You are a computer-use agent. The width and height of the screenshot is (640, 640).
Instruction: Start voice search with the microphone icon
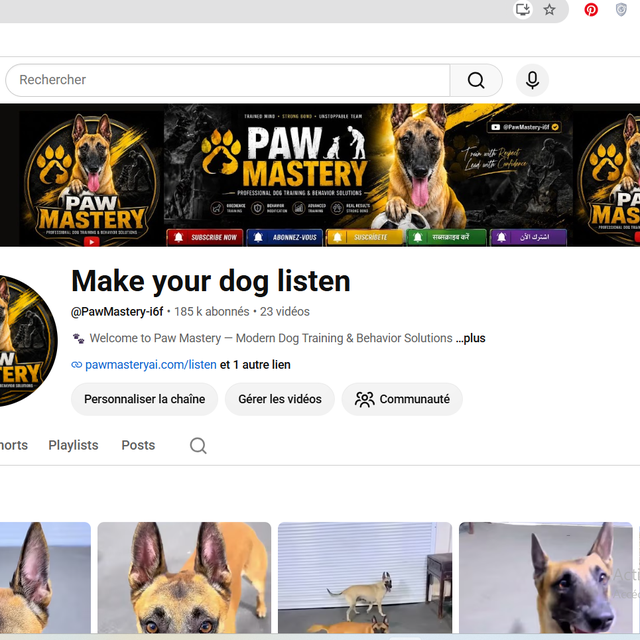tap(532, 80)
